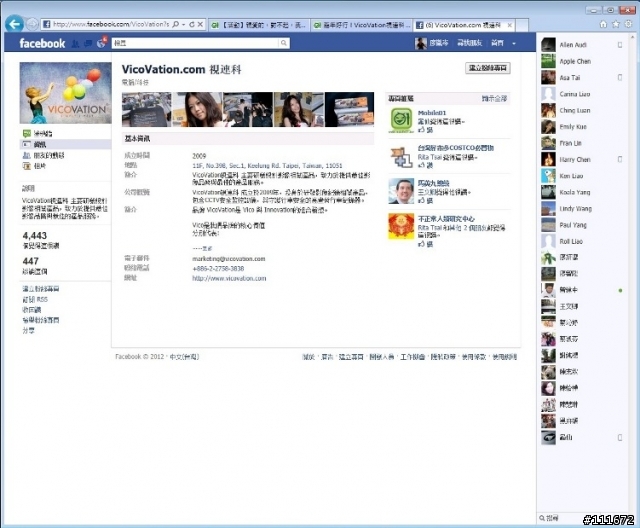Open chat with Paul Yang
The height and width of the screenshot is (528, 640).
[582, 225]
